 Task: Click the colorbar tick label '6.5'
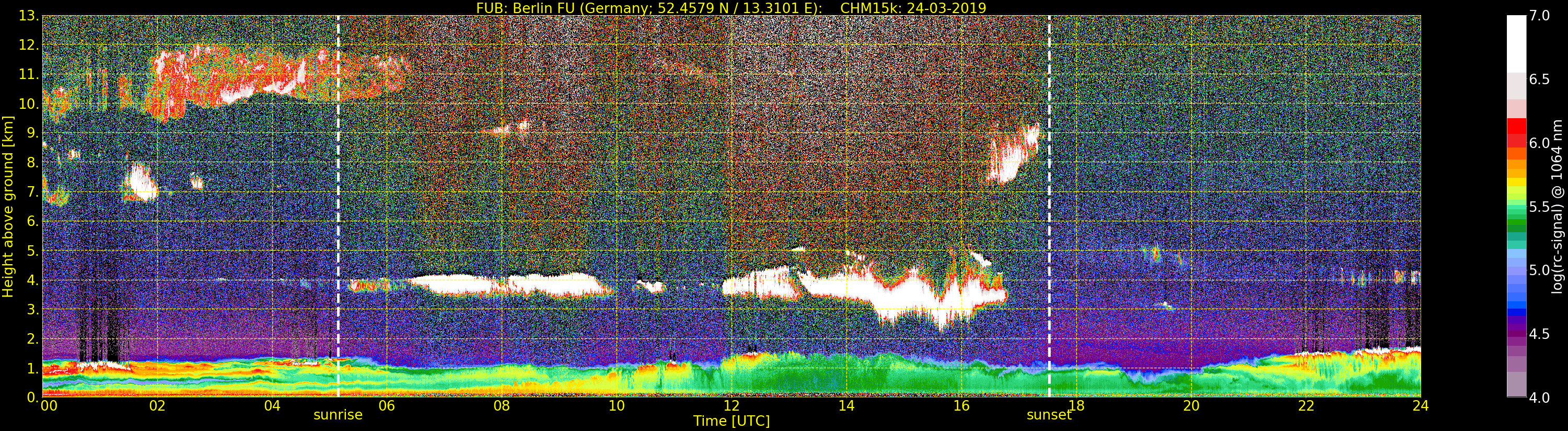[1539, 80]
